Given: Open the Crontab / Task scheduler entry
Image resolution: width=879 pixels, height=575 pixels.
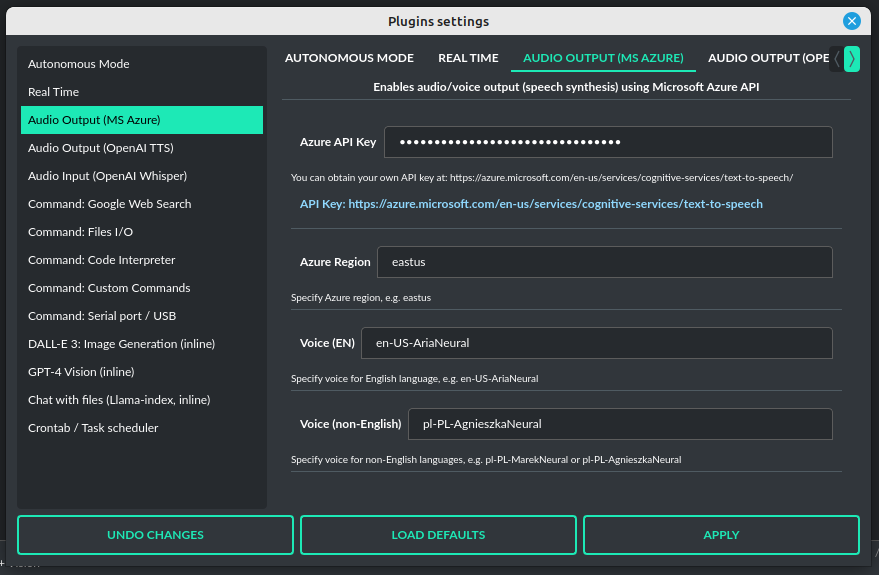Looking at the screenshot, I should tap(93, 428).
